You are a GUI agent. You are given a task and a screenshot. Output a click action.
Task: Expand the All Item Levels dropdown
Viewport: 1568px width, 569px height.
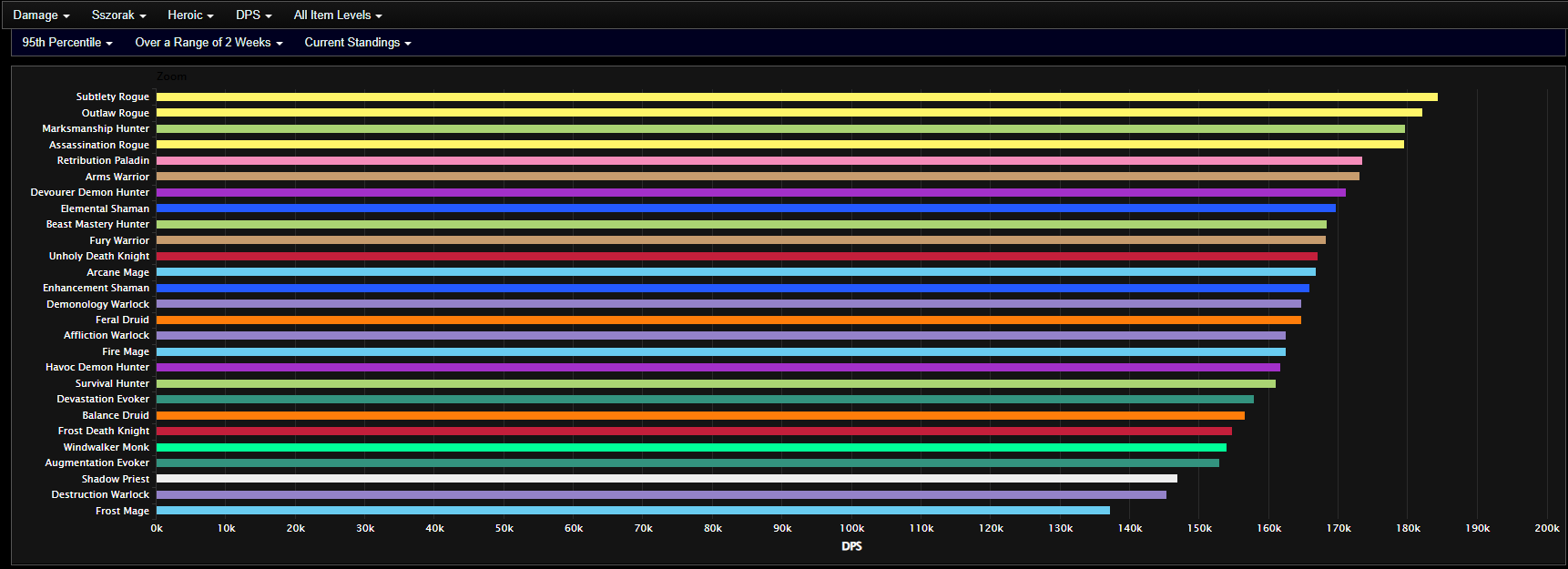tap(338, 15)
